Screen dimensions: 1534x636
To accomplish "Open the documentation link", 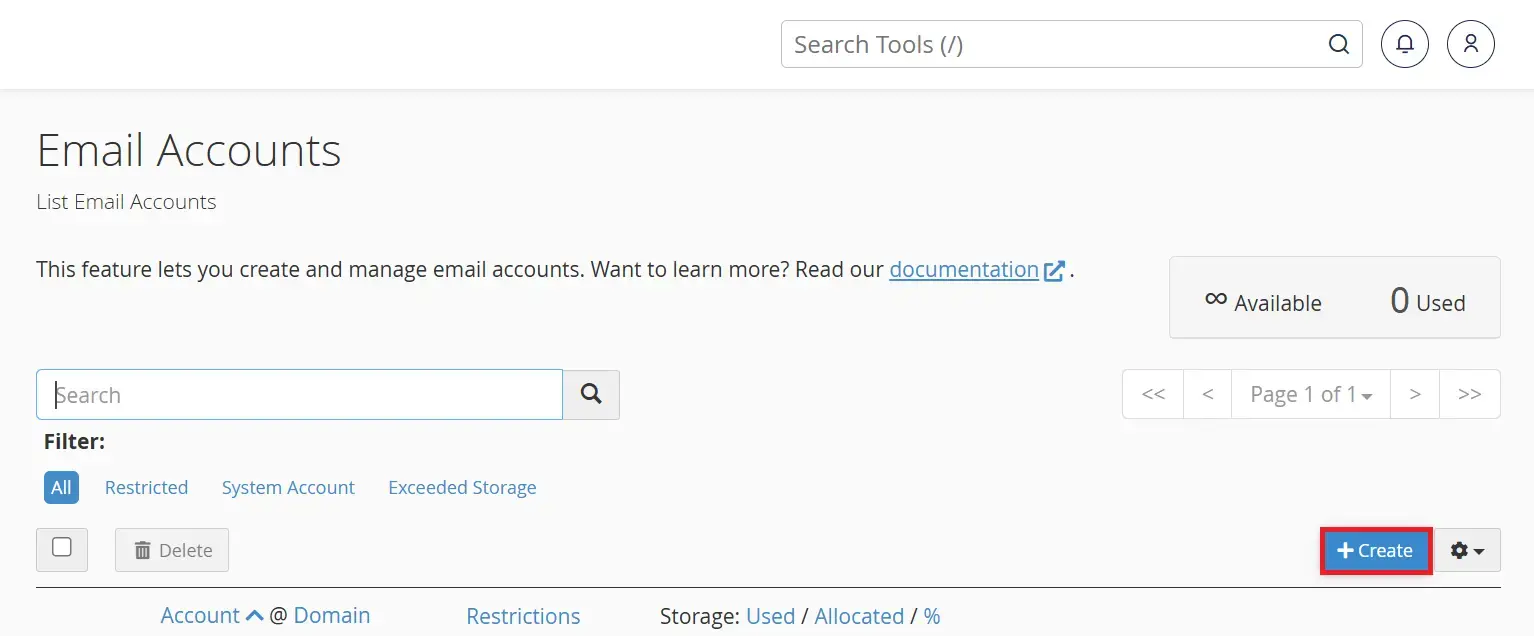I will click(963, 269).
